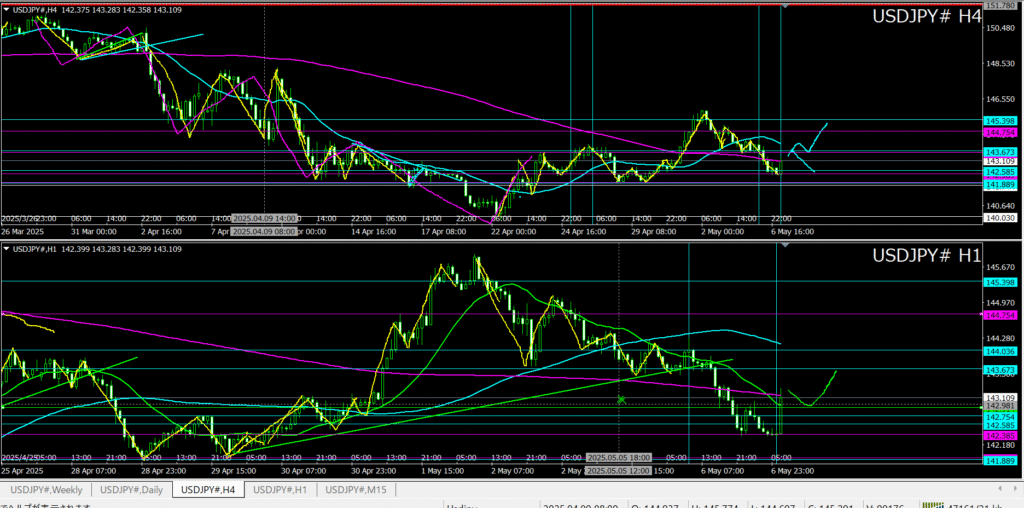Click the left tab-scroll arrow
This screenshot has height=508, width=1024.
pos(999,488)
